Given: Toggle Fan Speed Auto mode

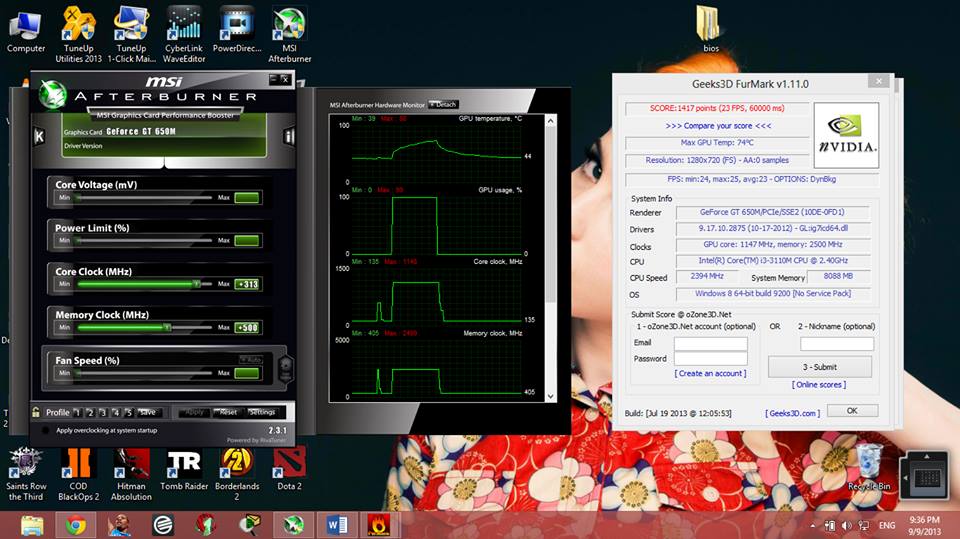Looking at the screenshot, I should coord(251,360).
